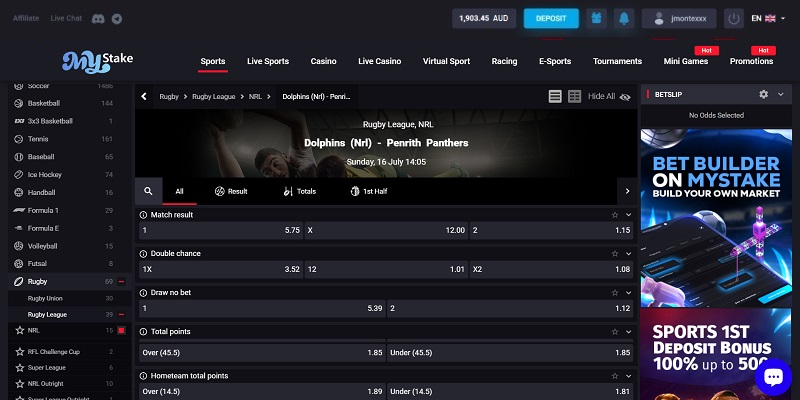Favorite the Match result market star
The image size is (800, 400).
(x=615, y=215)
